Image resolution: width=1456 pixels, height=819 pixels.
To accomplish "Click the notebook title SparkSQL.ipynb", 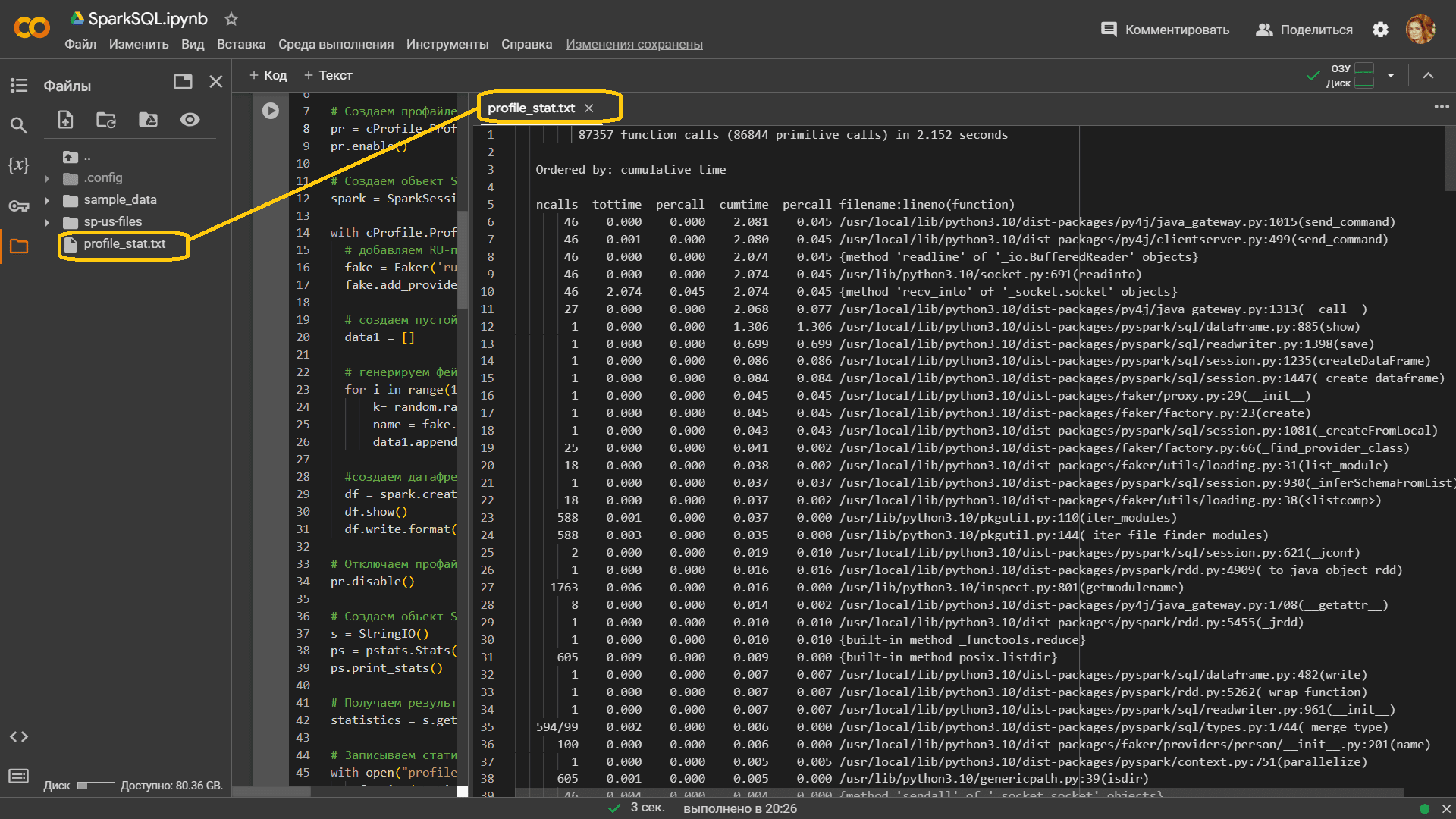I will click(x=148, y=19).
